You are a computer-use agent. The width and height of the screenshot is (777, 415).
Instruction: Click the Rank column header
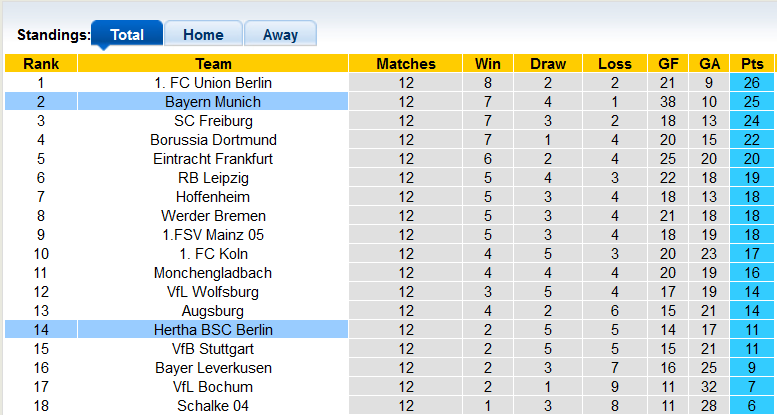tap(41, 64)
